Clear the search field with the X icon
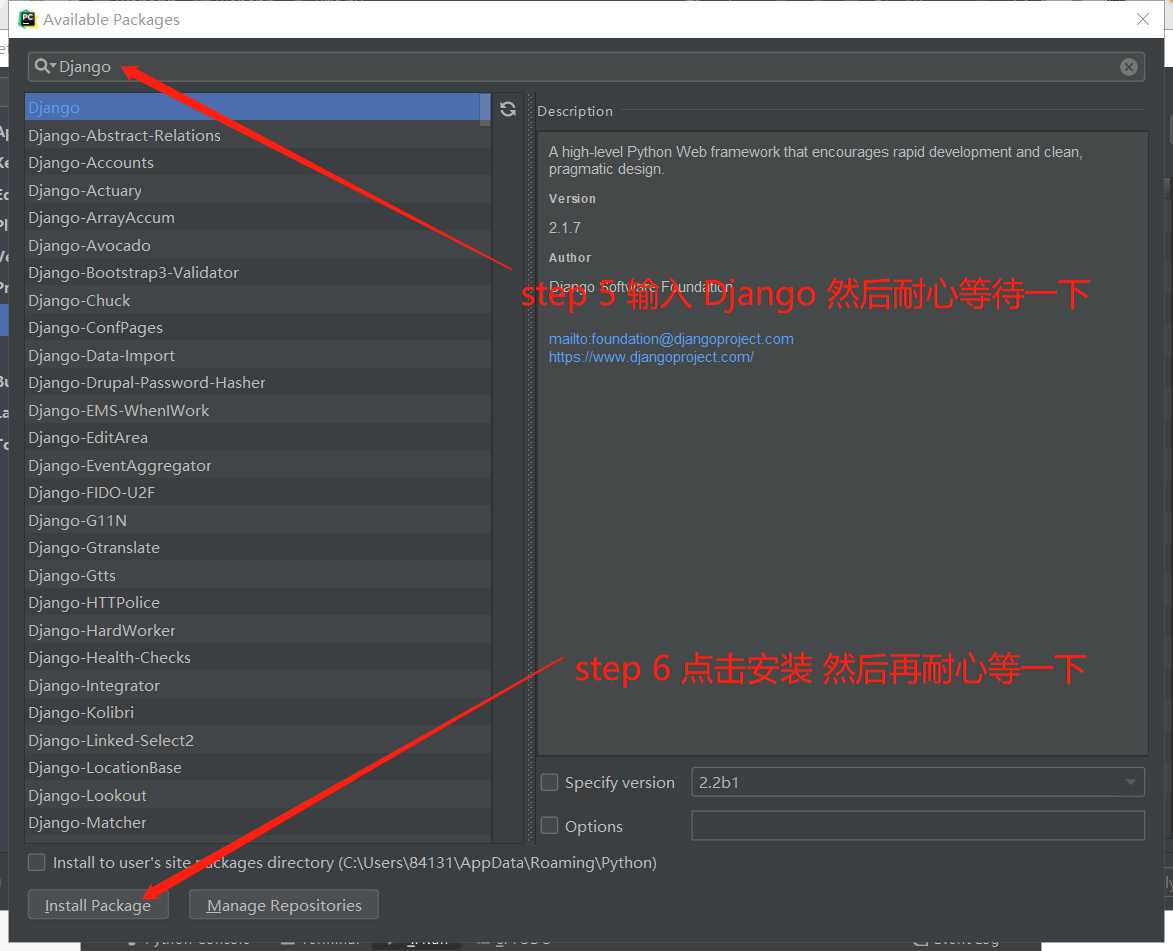 1128,67
